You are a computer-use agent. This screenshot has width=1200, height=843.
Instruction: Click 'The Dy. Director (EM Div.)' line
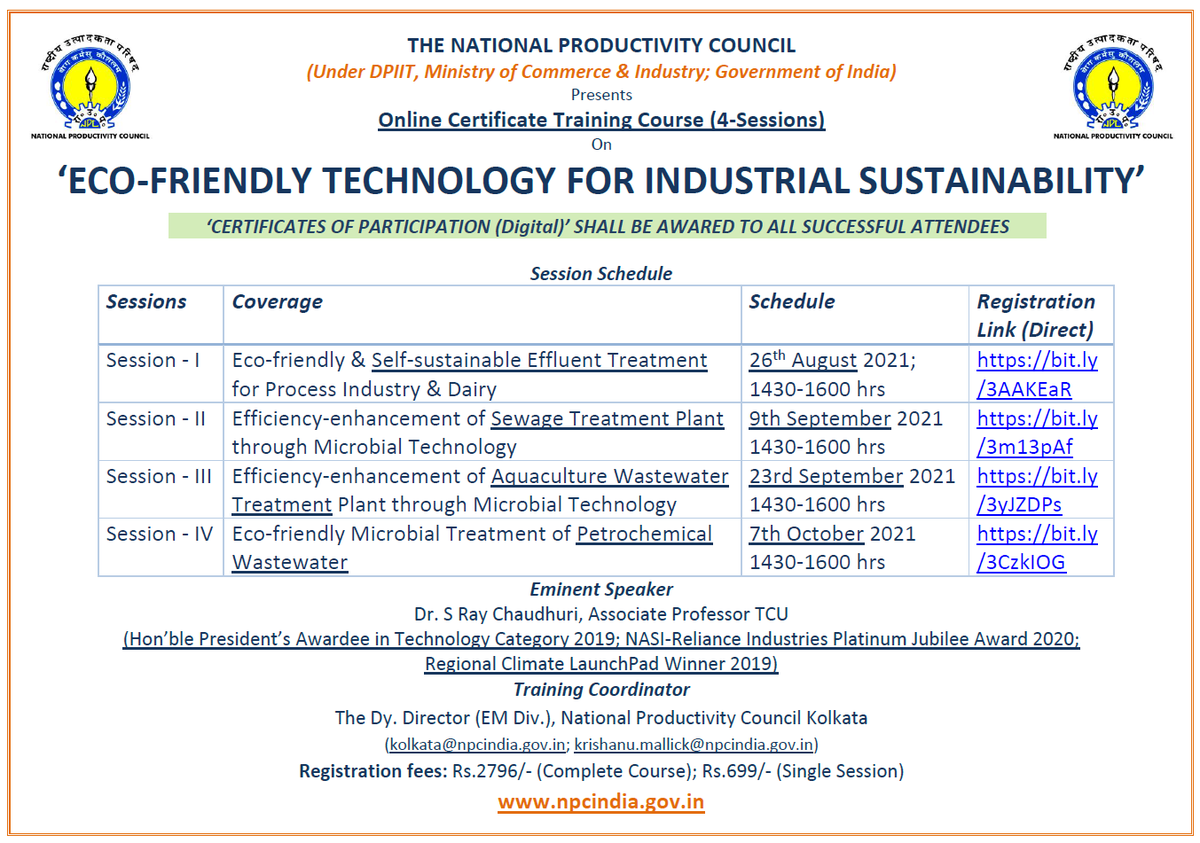click(601, 717)
